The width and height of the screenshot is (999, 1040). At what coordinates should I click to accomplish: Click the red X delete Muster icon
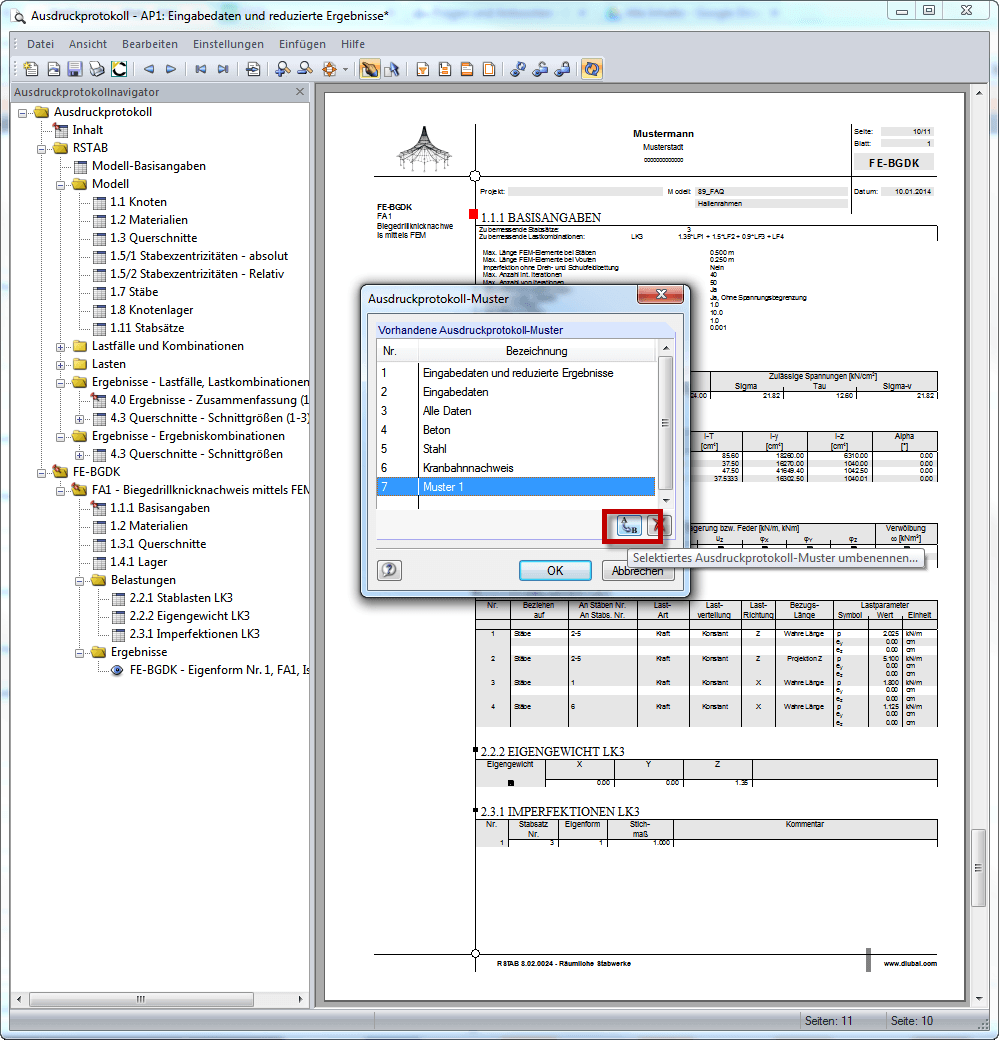pos(657,526)
